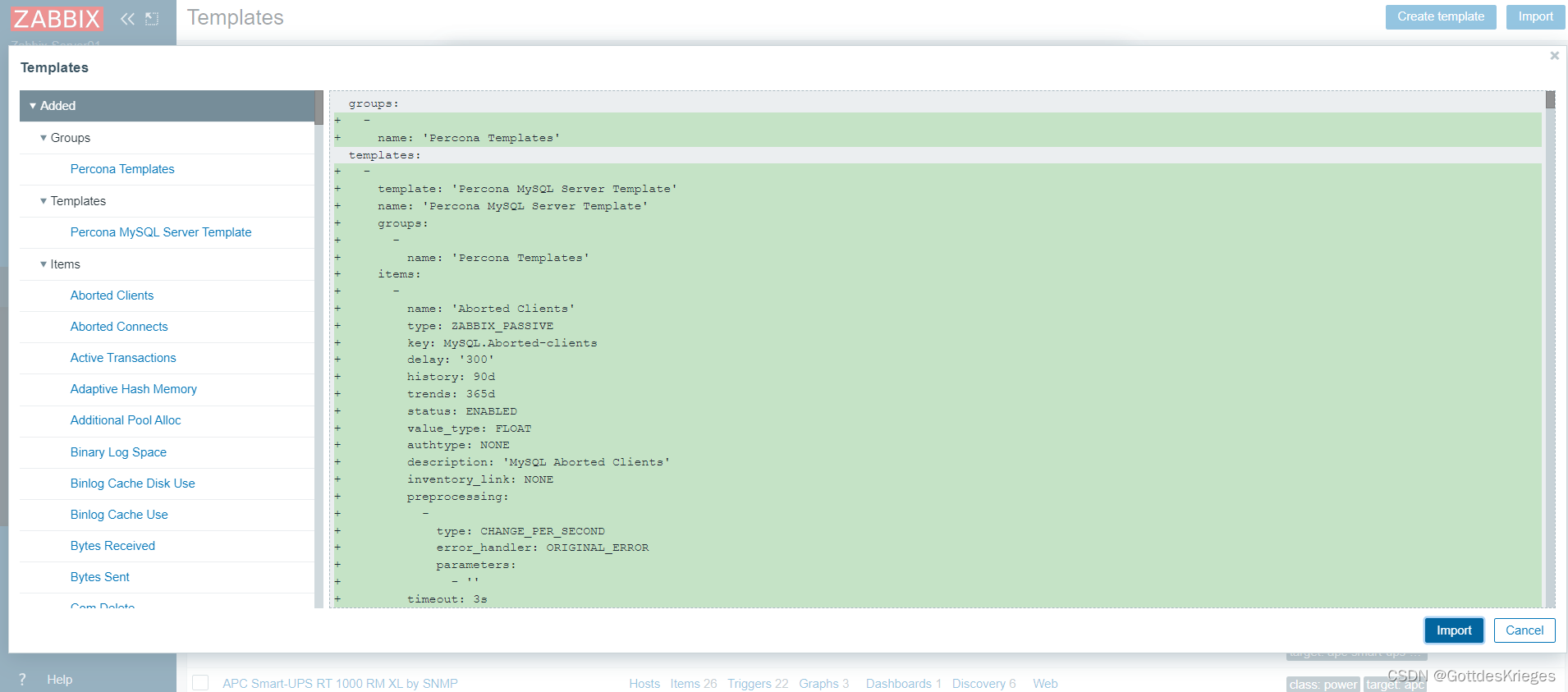Open Help question mark icon
Image resolution: width=1568 pixels, height=692 pixels.
pos(22,680)
